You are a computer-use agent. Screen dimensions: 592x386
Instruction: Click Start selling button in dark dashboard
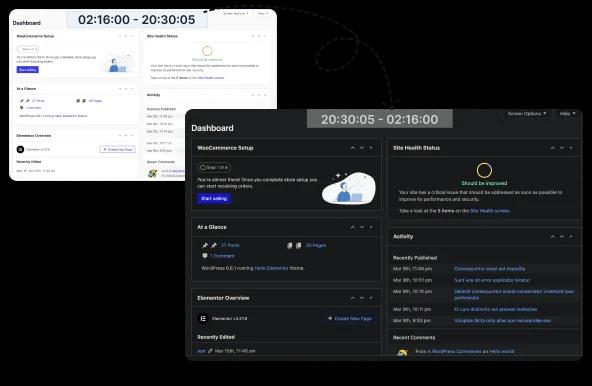click(x=214, y=199)
